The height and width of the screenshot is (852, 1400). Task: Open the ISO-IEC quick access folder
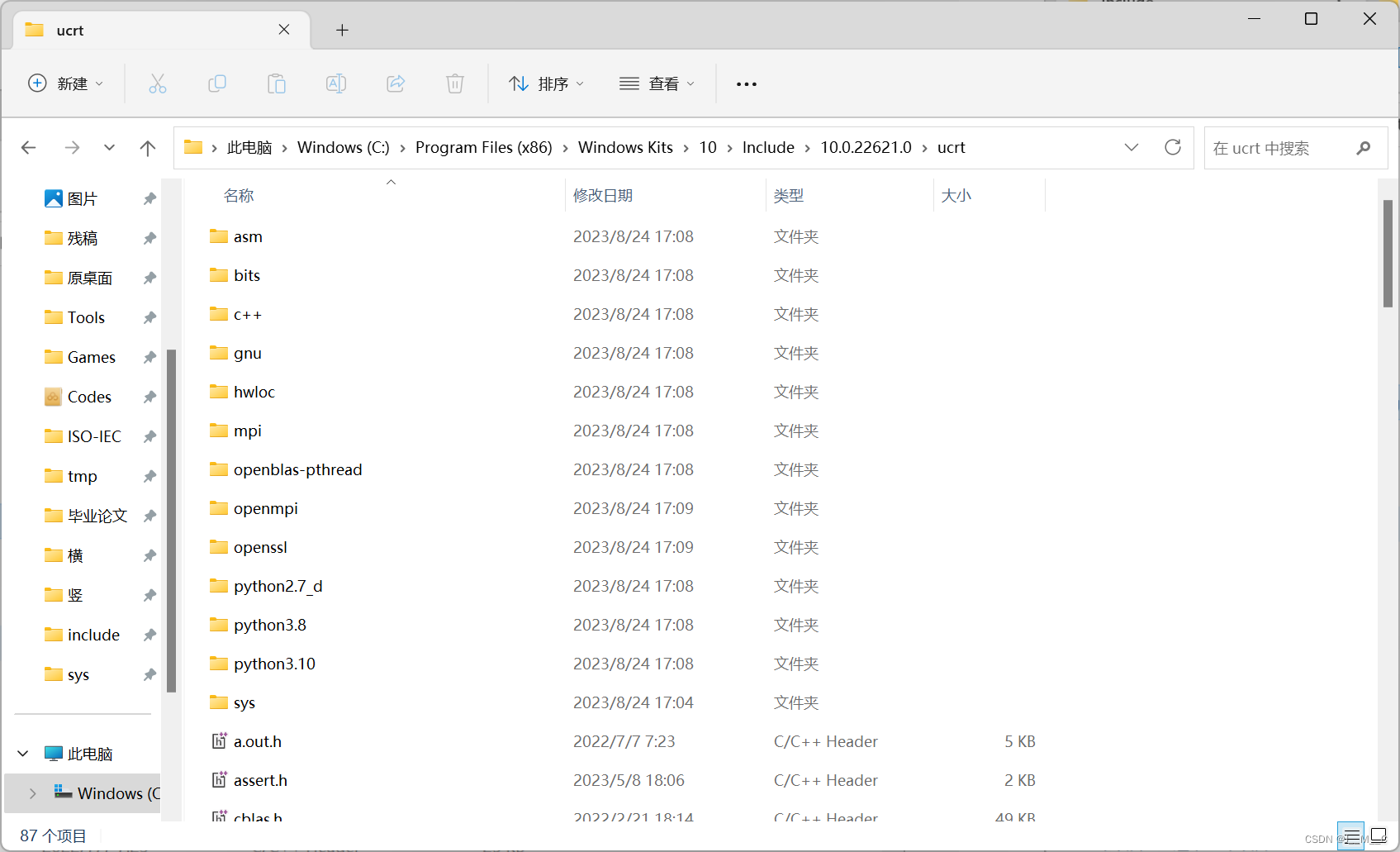pos(94,436)
